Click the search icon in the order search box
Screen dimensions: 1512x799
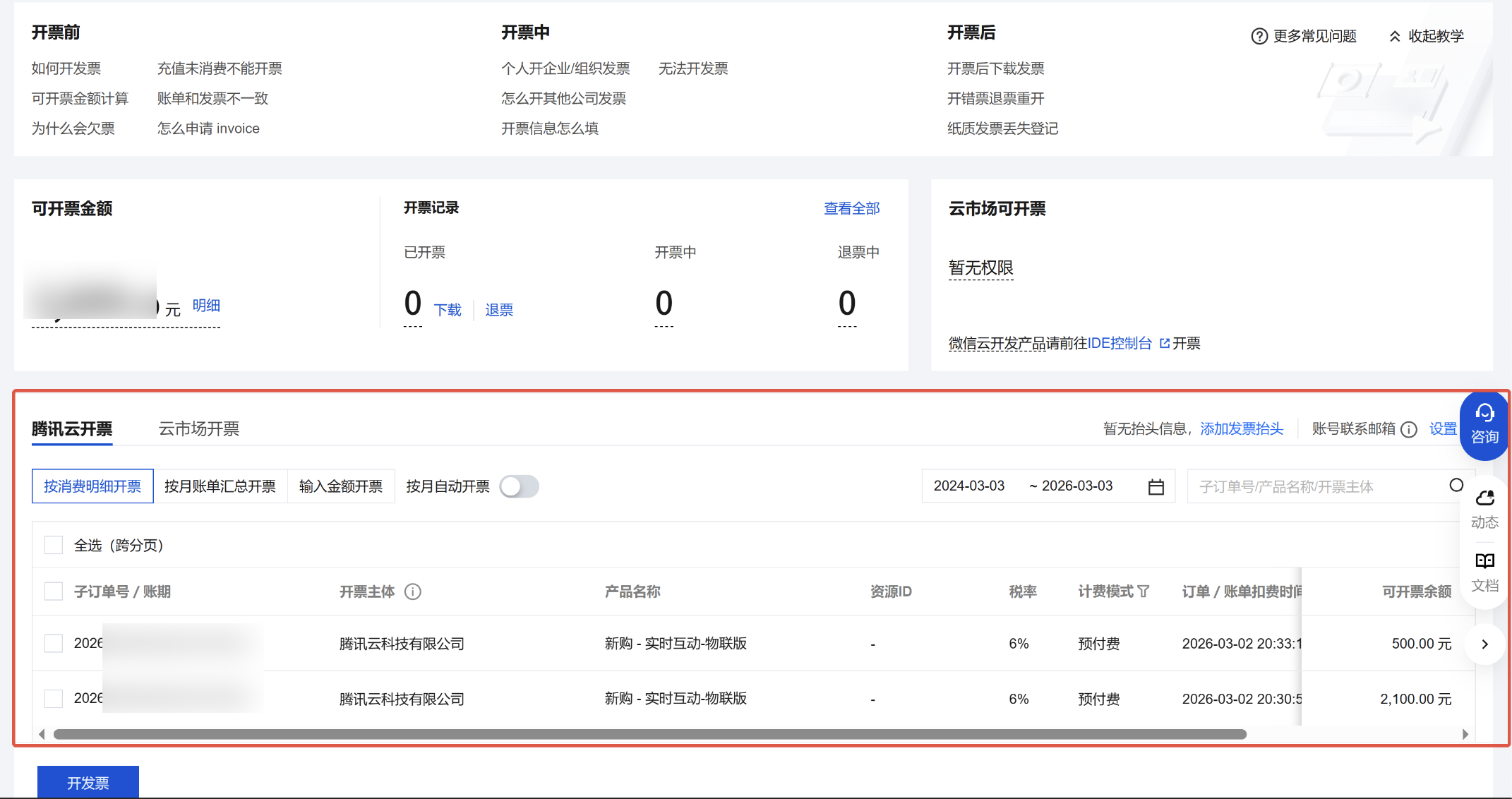pos(1456,486)
